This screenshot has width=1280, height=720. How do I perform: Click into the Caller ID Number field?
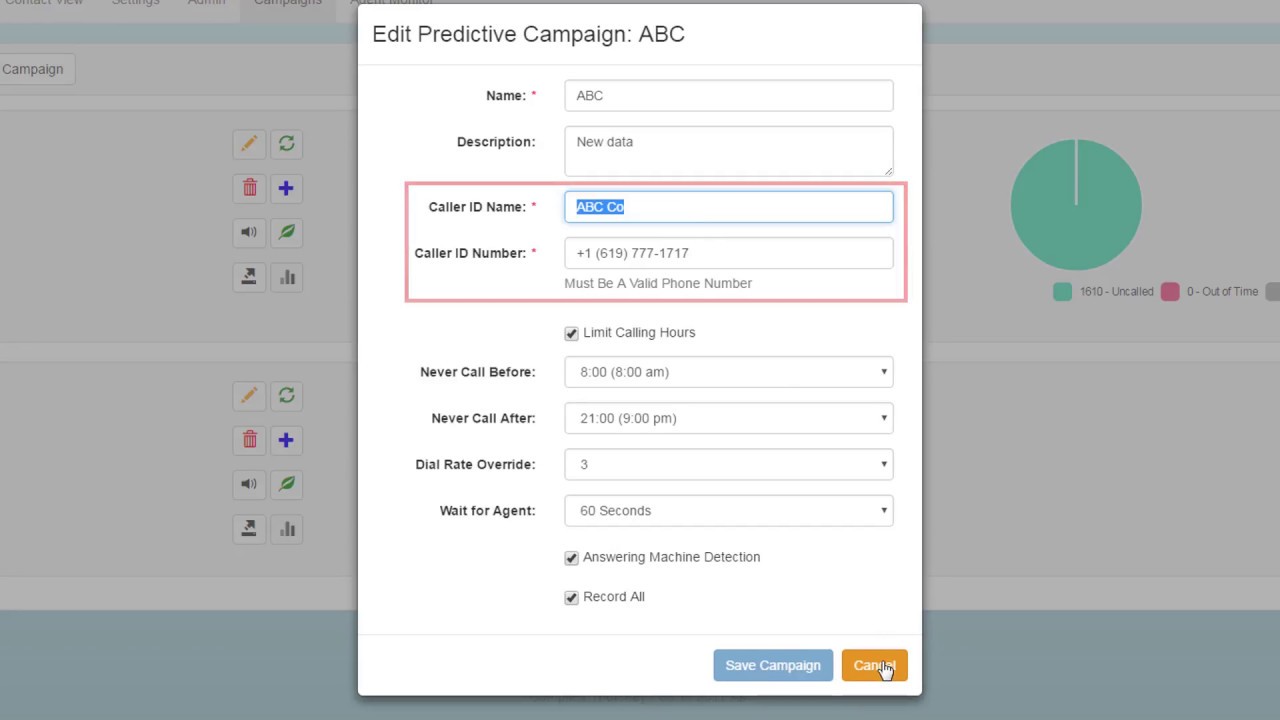point(728,253)
